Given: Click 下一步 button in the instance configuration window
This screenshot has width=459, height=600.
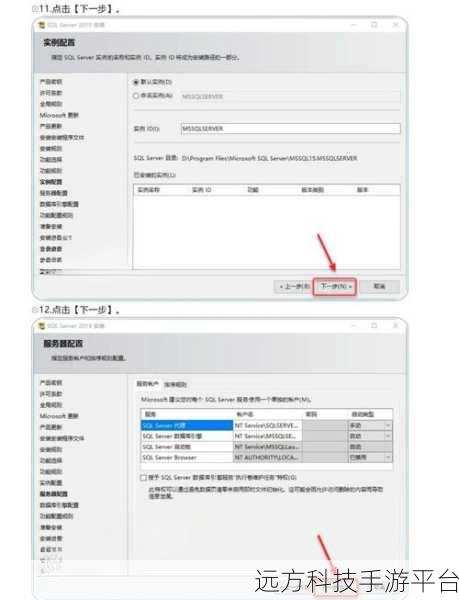Looking at the screenshot, I should [335, 286].
